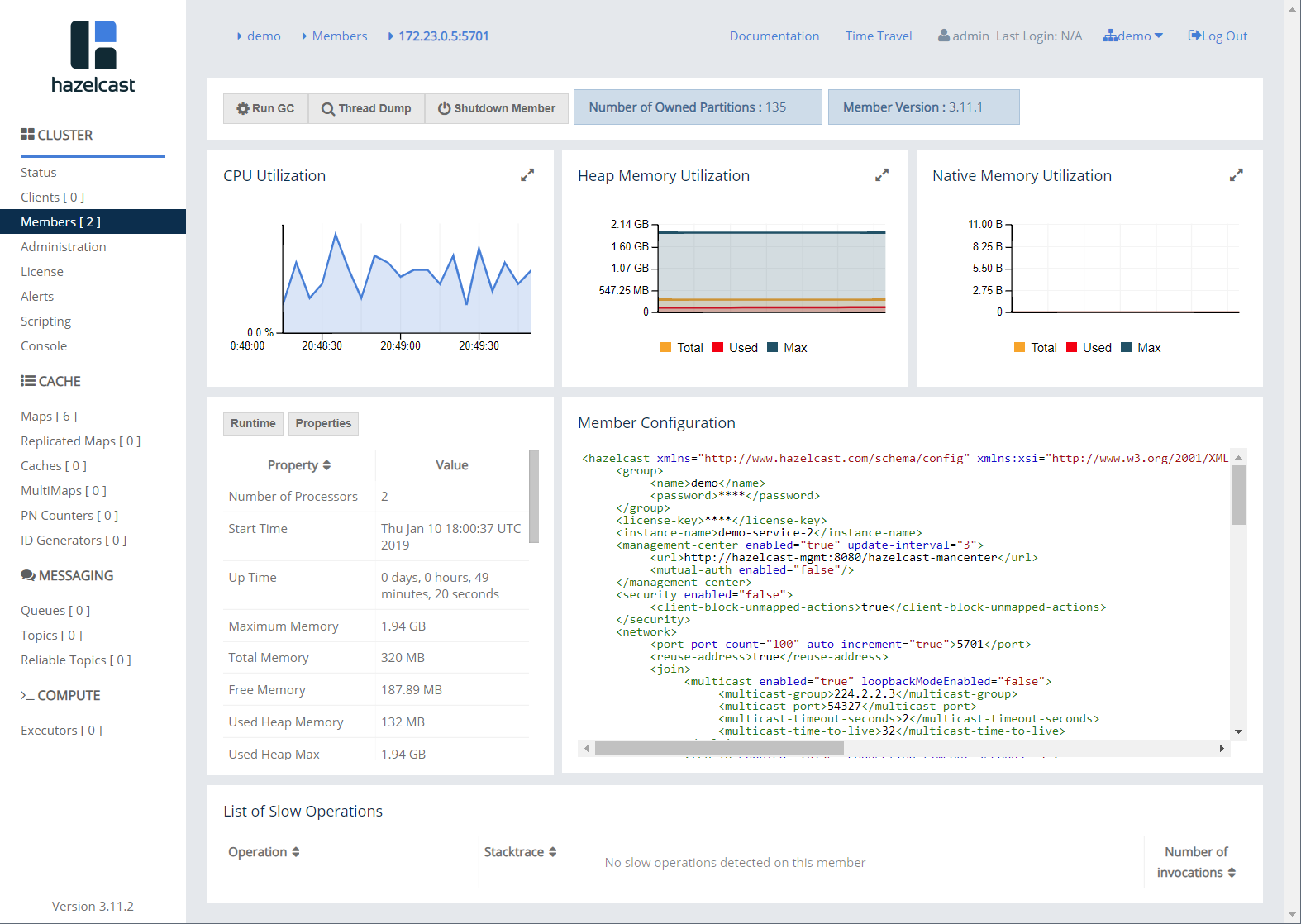Open Maps [ 6 ] list
This screenshot has height=924, width=1301.
[49, 416]
